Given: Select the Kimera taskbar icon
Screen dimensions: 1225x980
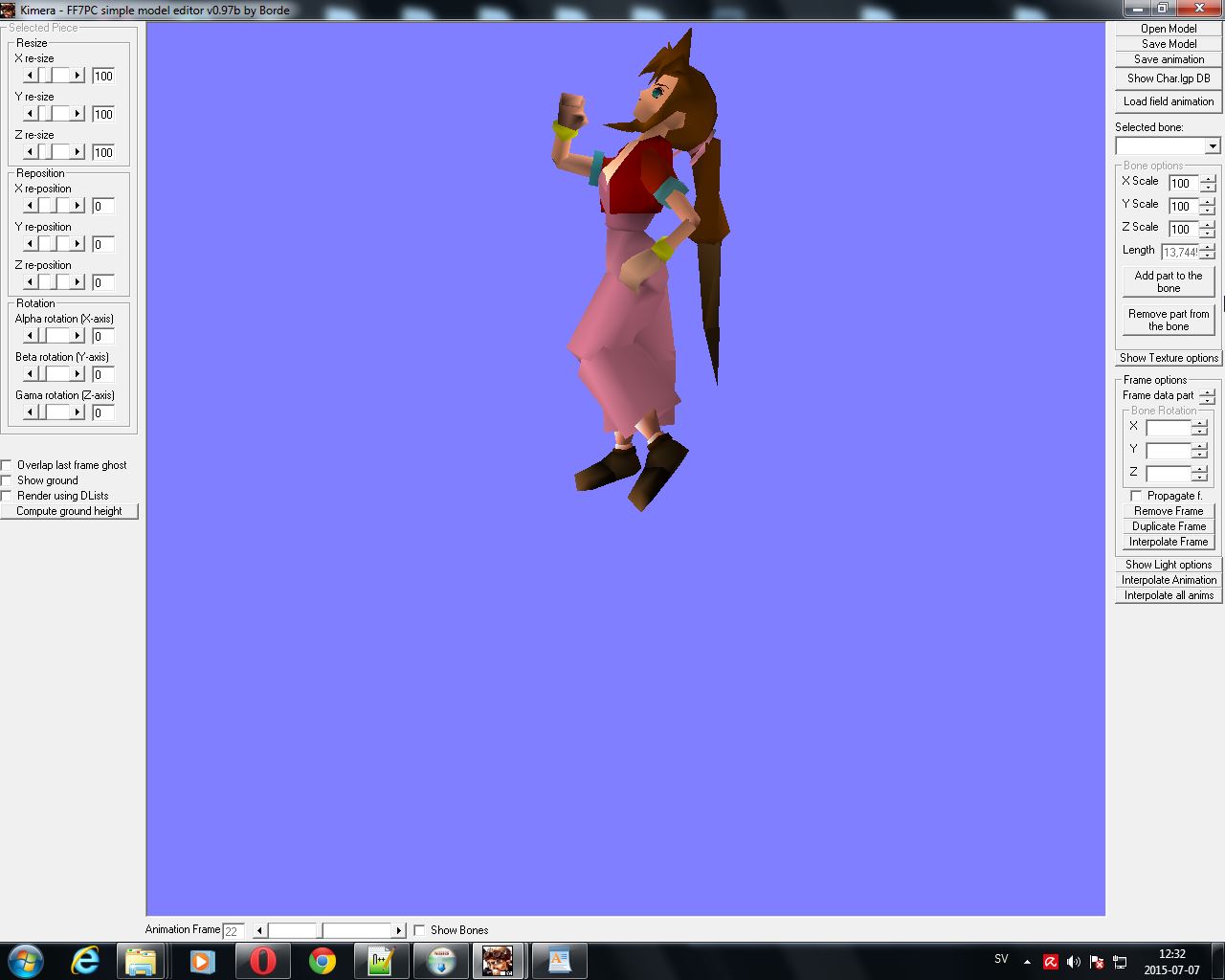Looking at the screenshot, I should click(x=498, y=961).
